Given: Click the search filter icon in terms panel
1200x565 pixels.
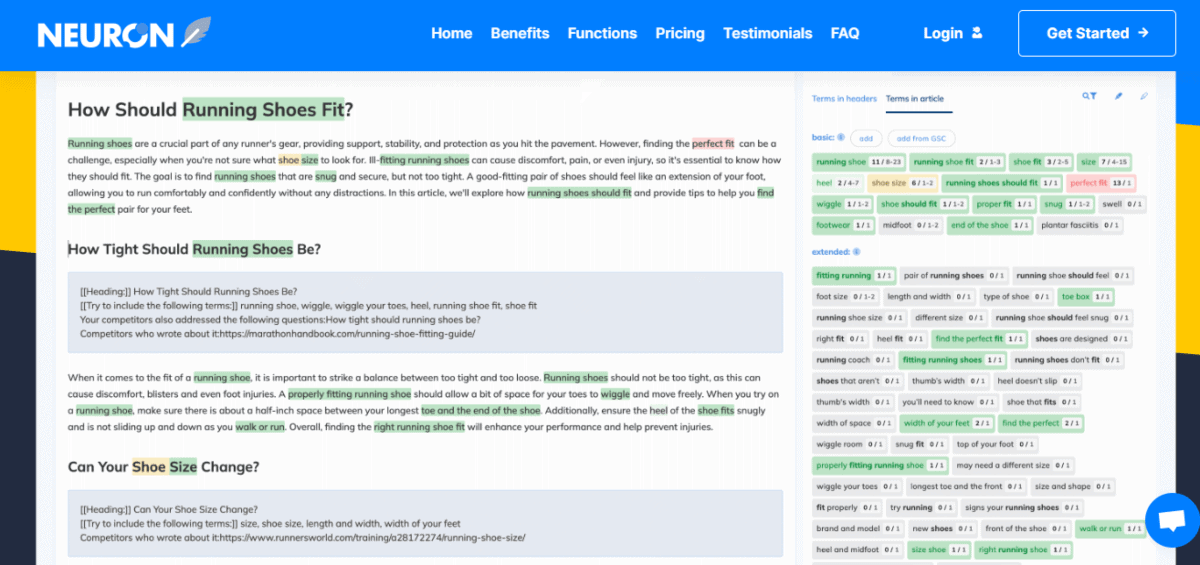Looking at the screenshot, I should point(1089,97).
